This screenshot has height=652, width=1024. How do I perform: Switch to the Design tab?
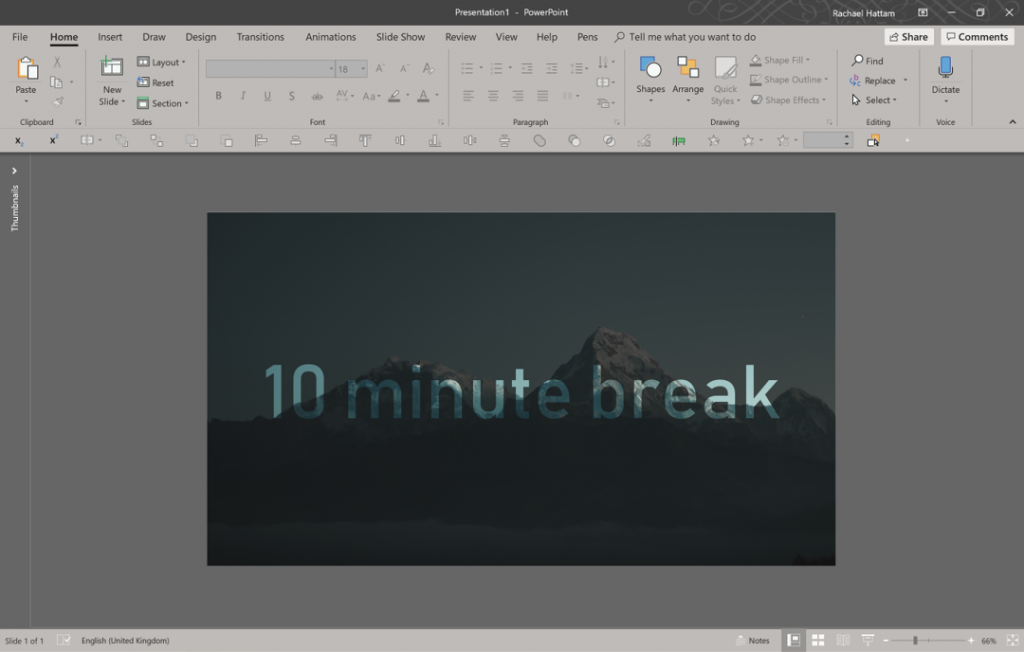point(200,37)
